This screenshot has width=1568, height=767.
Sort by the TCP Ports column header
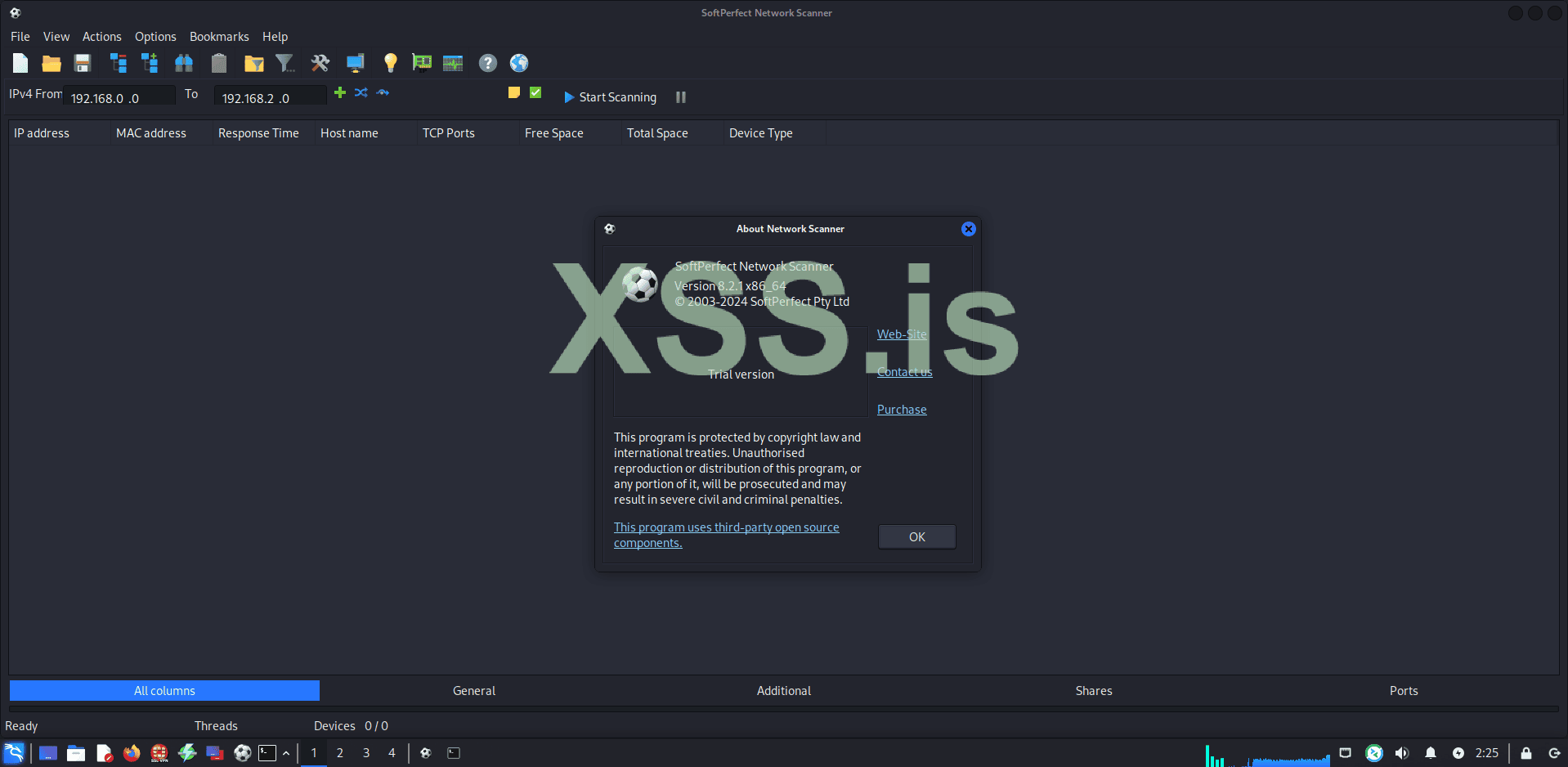tap(468, 133)
